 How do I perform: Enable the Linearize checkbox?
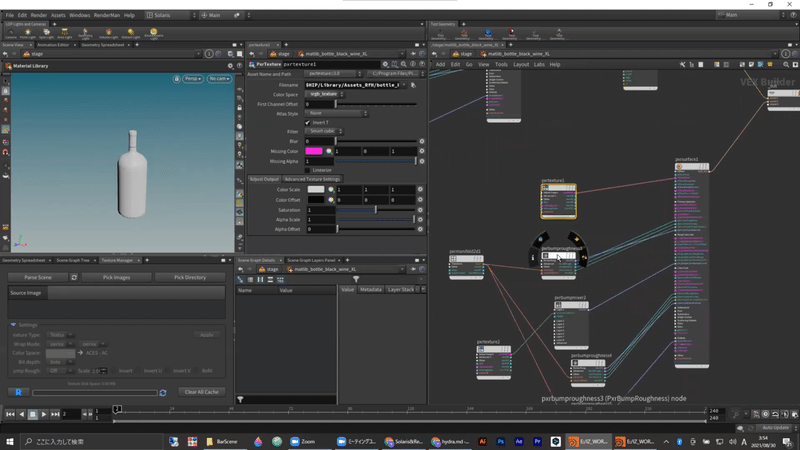point(307,169)
